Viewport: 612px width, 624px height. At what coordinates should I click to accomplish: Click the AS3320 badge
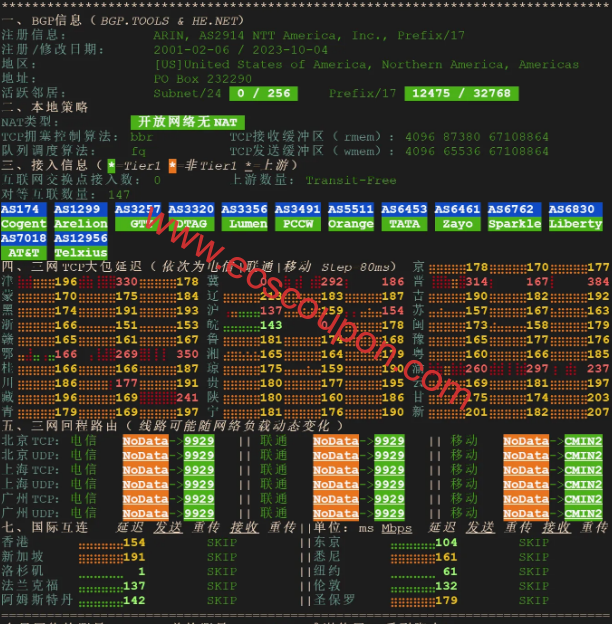tap(191, 209)
